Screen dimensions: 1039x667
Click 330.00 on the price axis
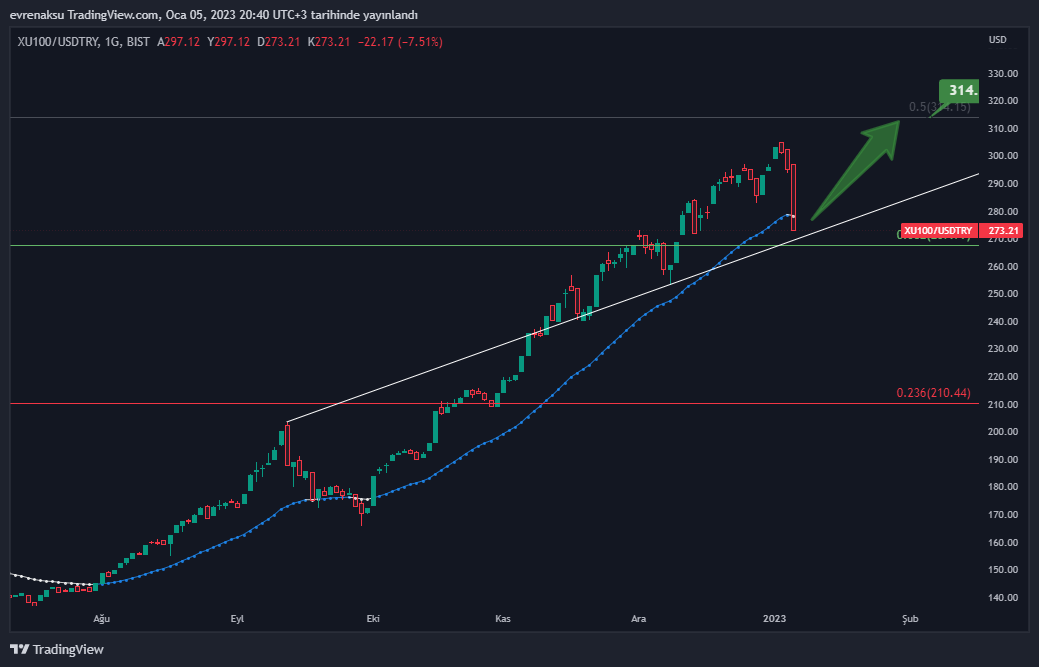click(1003, 74)
